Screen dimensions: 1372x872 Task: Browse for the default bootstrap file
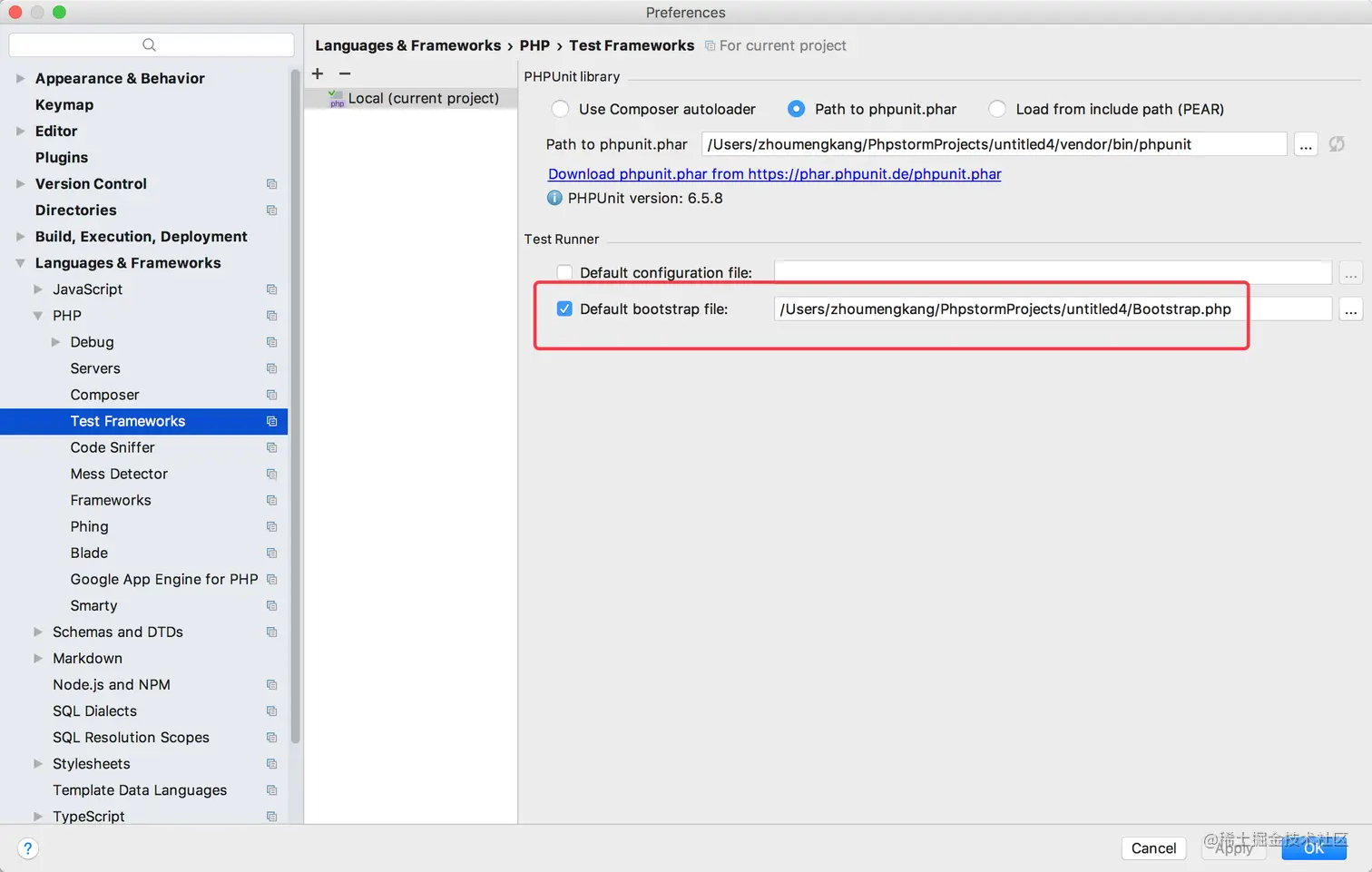click(x=1351, y=309)
